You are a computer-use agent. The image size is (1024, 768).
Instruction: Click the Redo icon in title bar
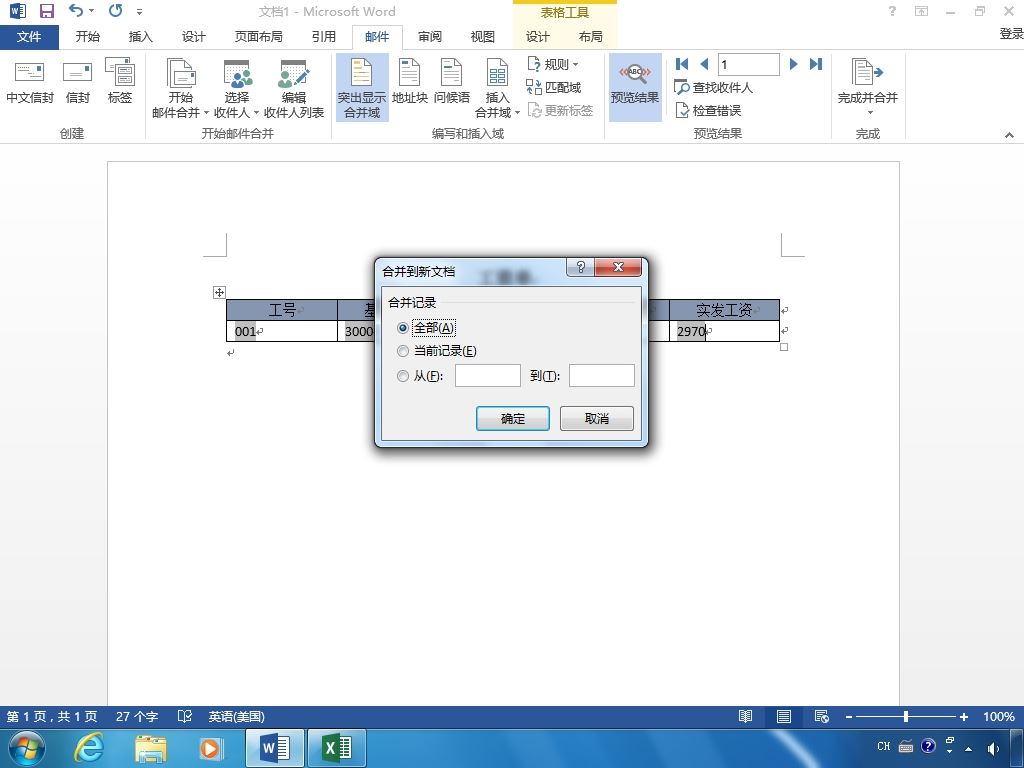coord(116,10)
